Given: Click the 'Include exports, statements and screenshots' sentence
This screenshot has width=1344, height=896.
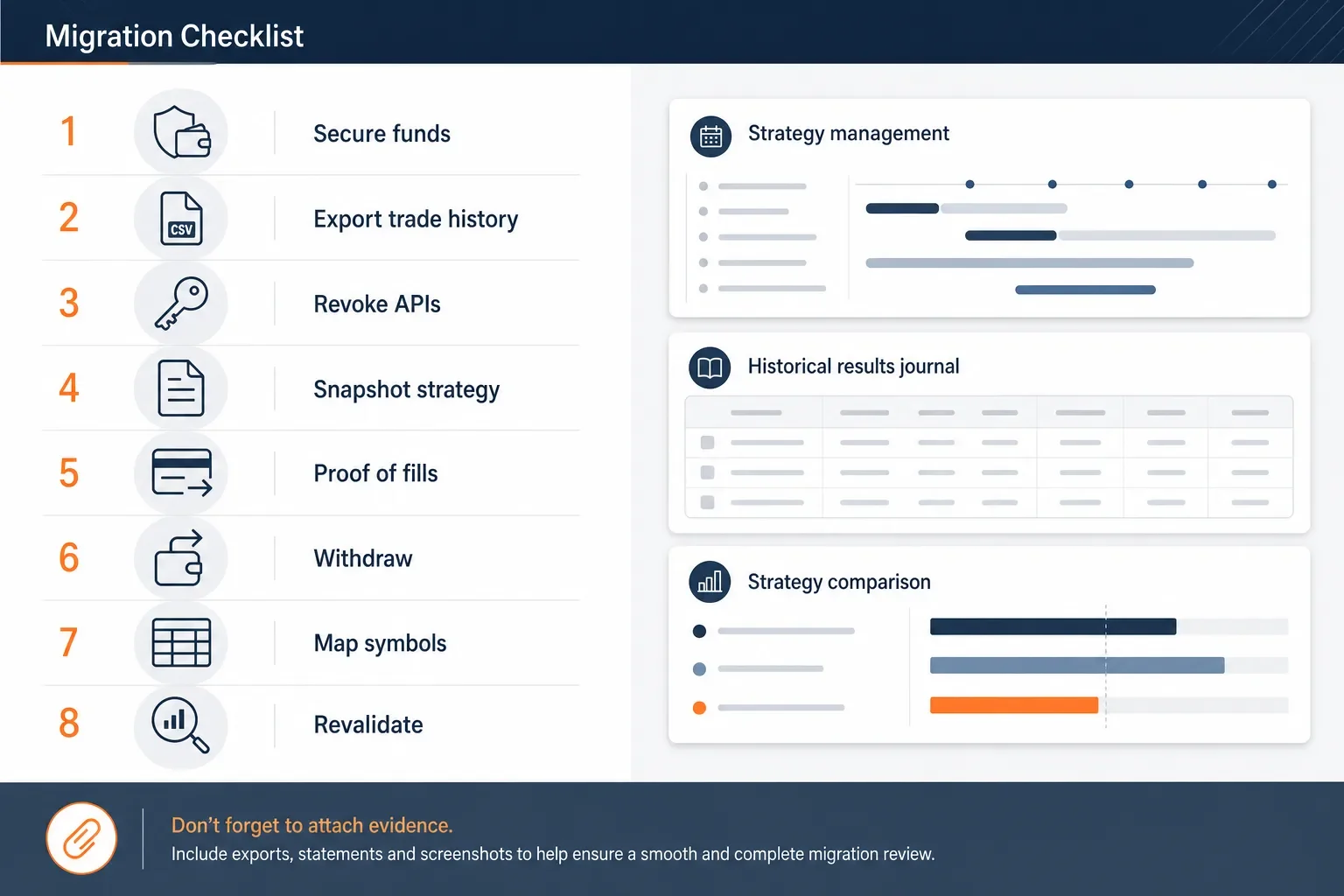Looking at the screenshot, I should coord(552,854).
